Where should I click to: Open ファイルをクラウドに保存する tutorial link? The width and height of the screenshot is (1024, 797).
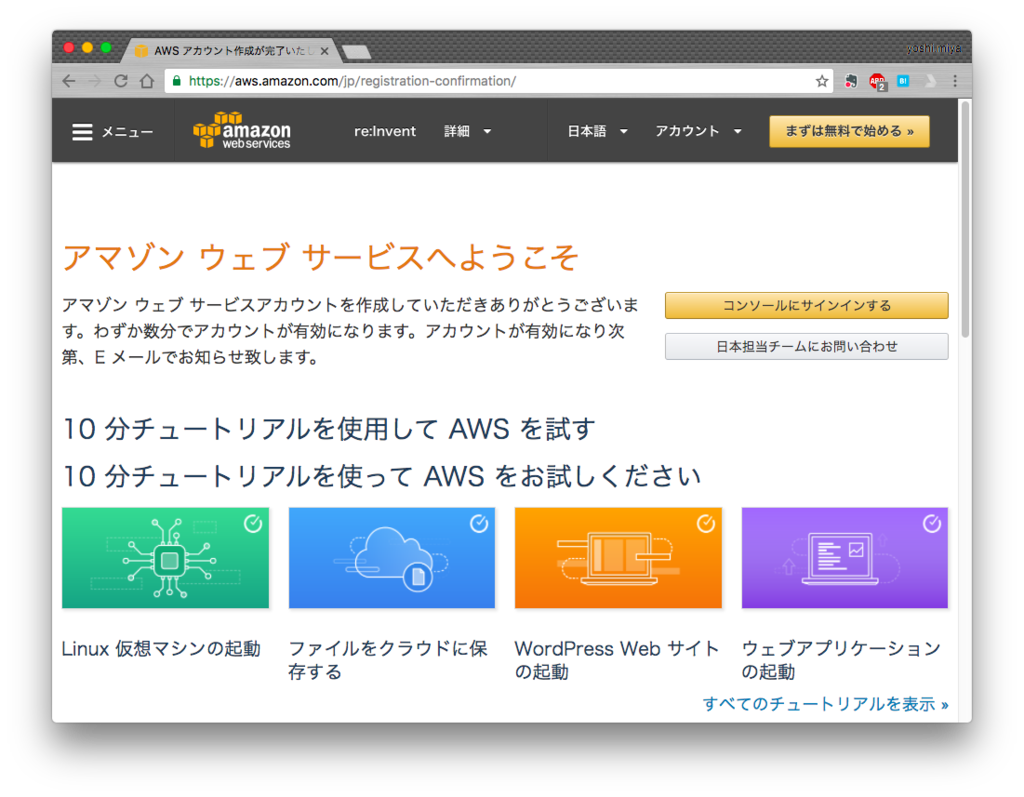click(x=388, y=660)
